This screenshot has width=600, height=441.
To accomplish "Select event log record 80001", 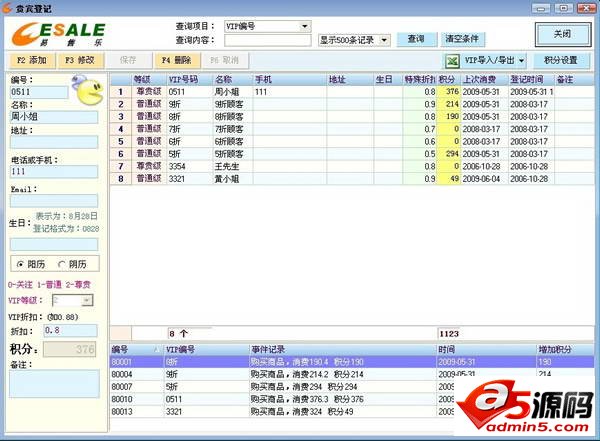I will (x=352, y=362).
